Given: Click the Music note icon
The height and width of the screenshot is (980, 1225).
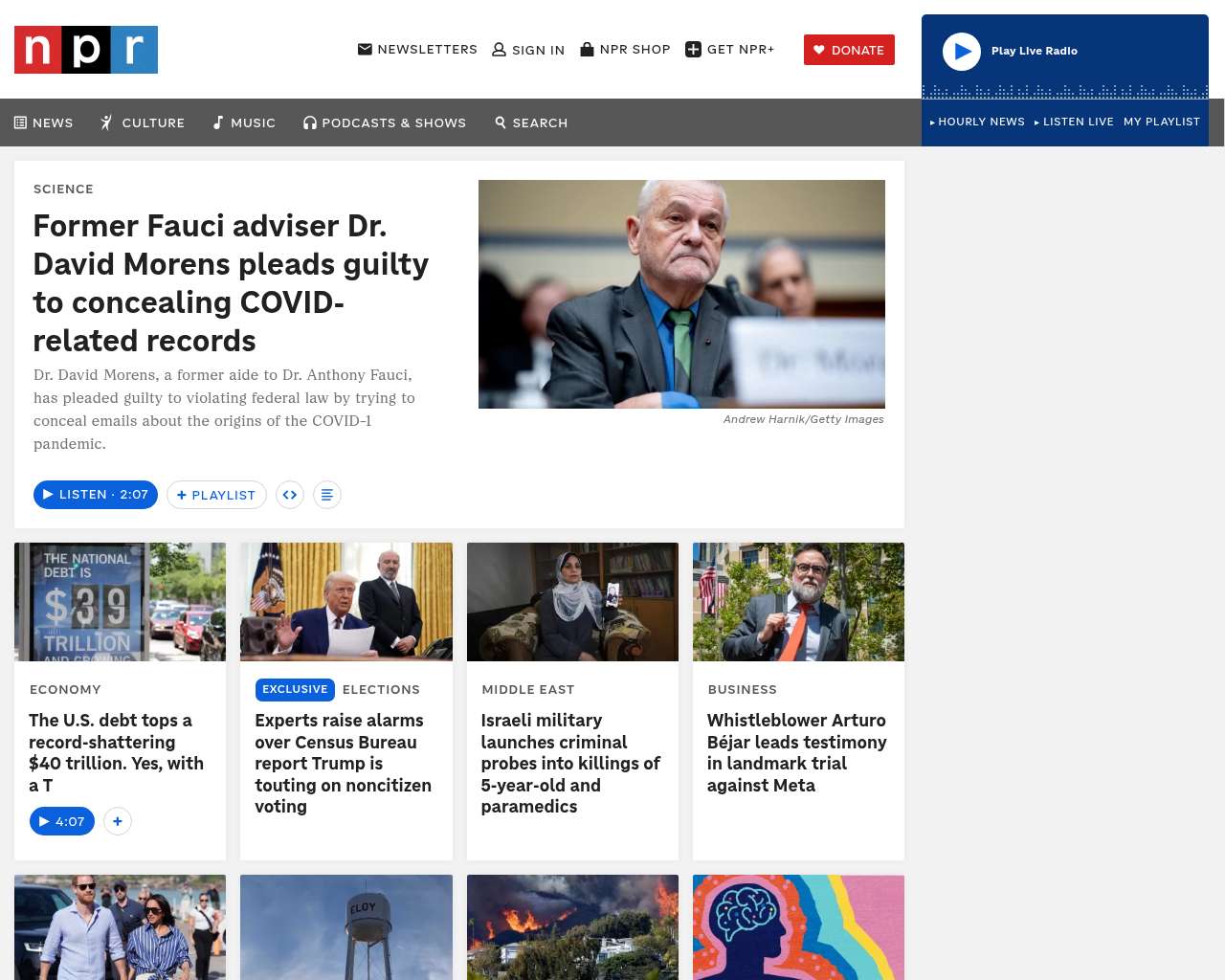Looking at the screenshot, I should [x=218, y=122].
